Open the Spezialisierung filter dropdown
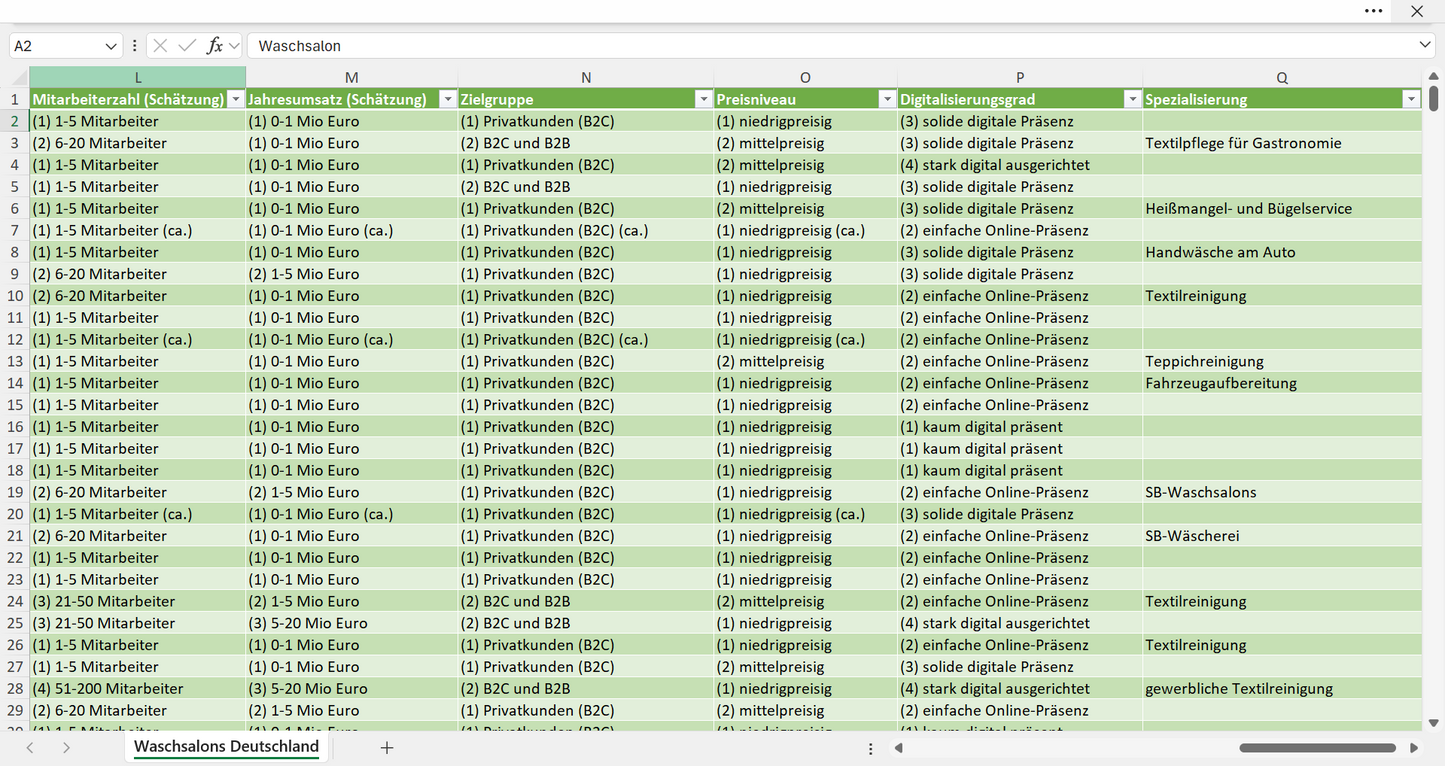Screen dimensions: 1445x766 pyautogui.click(x=1411, y=99)
